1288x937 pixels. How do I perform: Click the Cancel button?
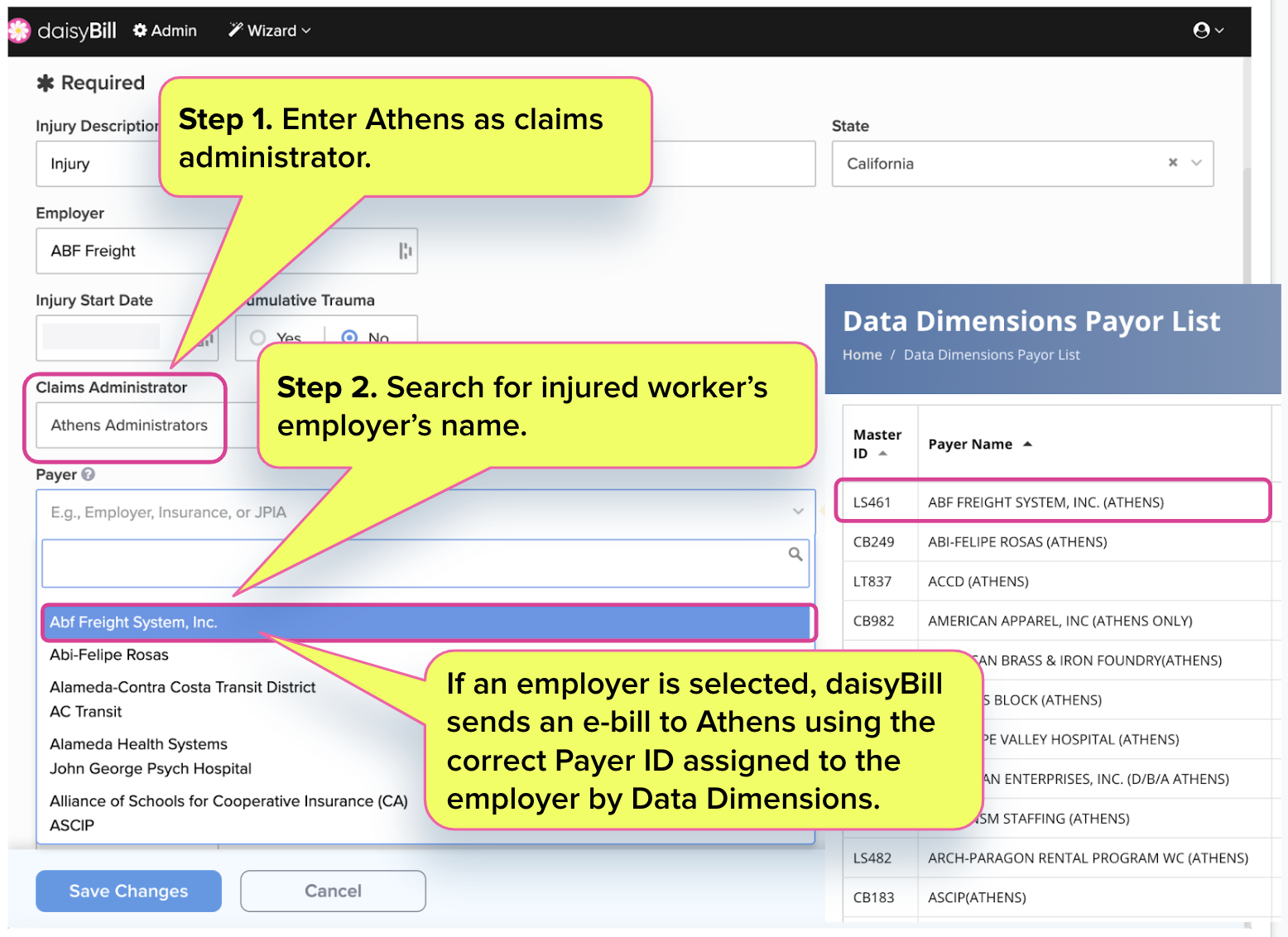tap(333, 891)
